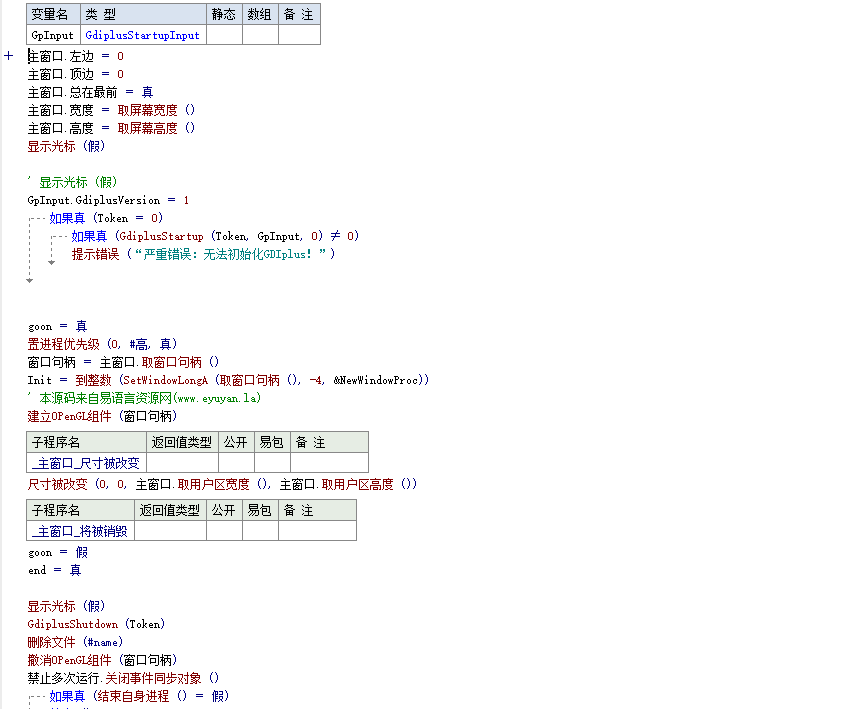Click the goon = 假 assignment
Screen dimensions: 859x709
click(58, 552)
